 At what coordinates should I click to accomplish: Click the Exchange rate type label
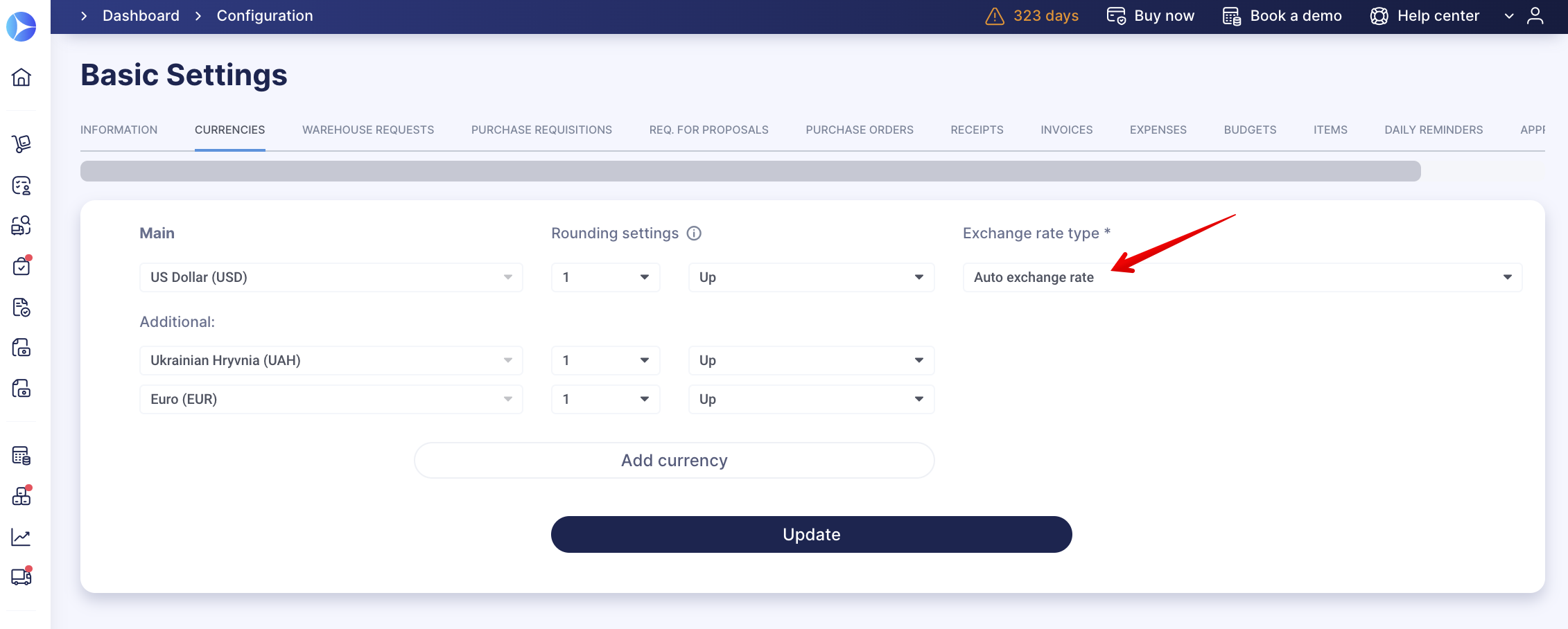click(x=1036, y=233)
